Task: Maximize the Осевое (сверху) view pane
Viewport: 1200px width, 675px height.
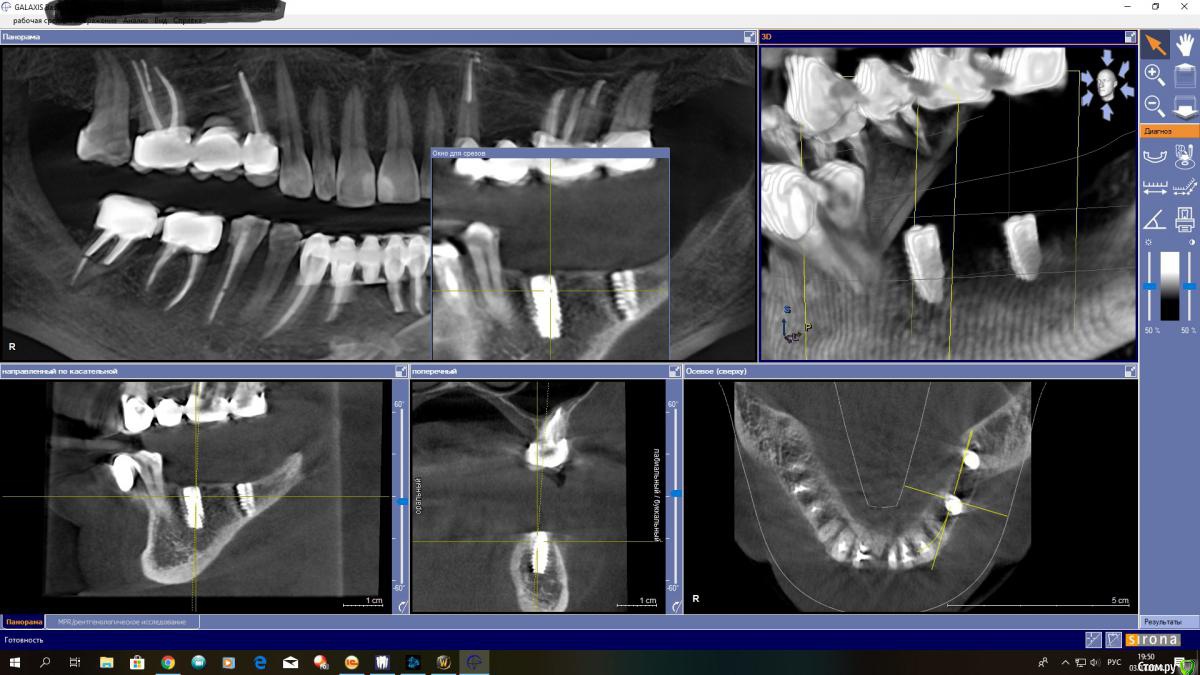Action: [1130, 371]
